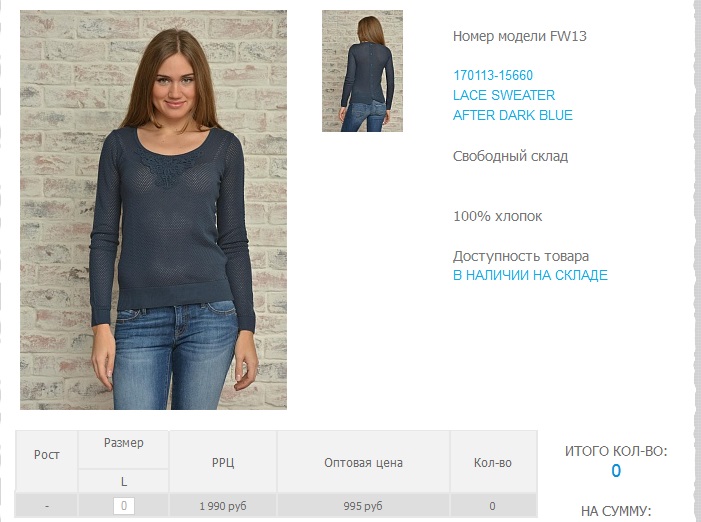Image resolution: width=701 pixels, height=522 pixels.
Task: Open the main front-view sweater photo
Action: point(153,210)
